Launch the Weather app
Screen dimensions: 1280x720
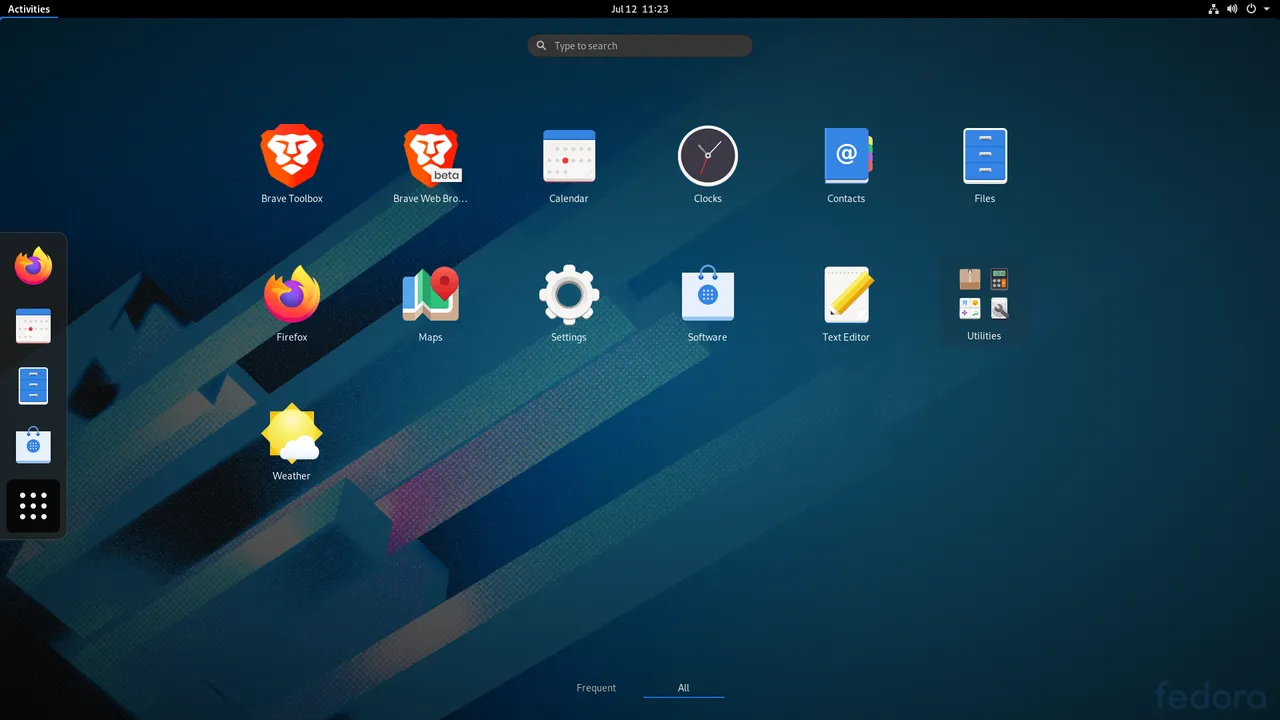(292, 433)
